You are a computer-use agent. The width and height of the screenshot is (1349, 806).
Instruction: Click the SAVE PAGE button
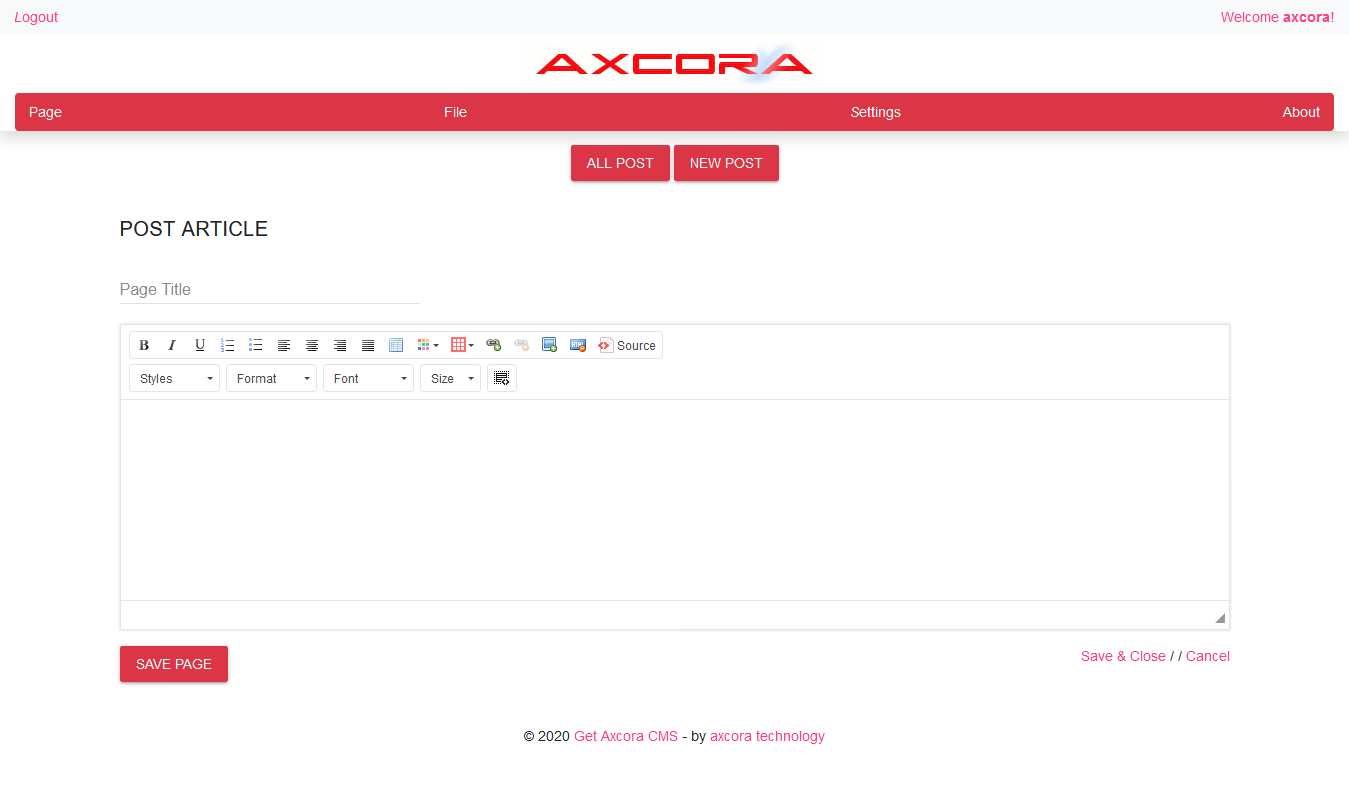[173, 663]
